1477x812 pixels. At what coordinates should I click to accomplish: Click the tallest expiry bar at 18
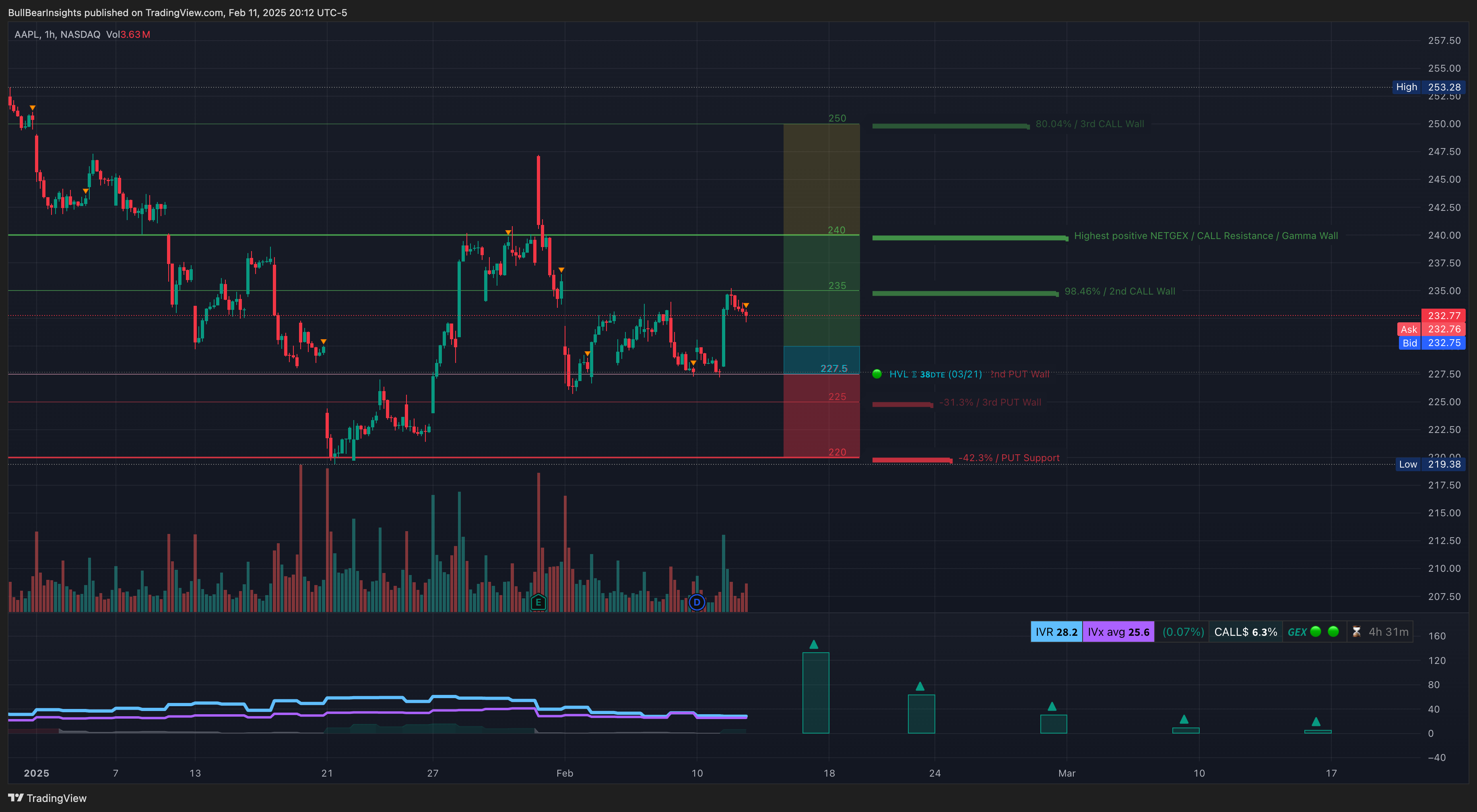pos(815,693)
